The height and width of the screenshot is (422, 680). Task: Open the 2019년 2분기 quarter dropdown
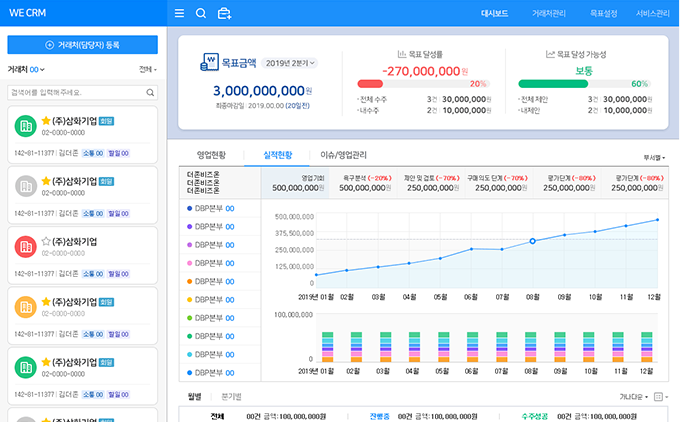click(290, 63)
